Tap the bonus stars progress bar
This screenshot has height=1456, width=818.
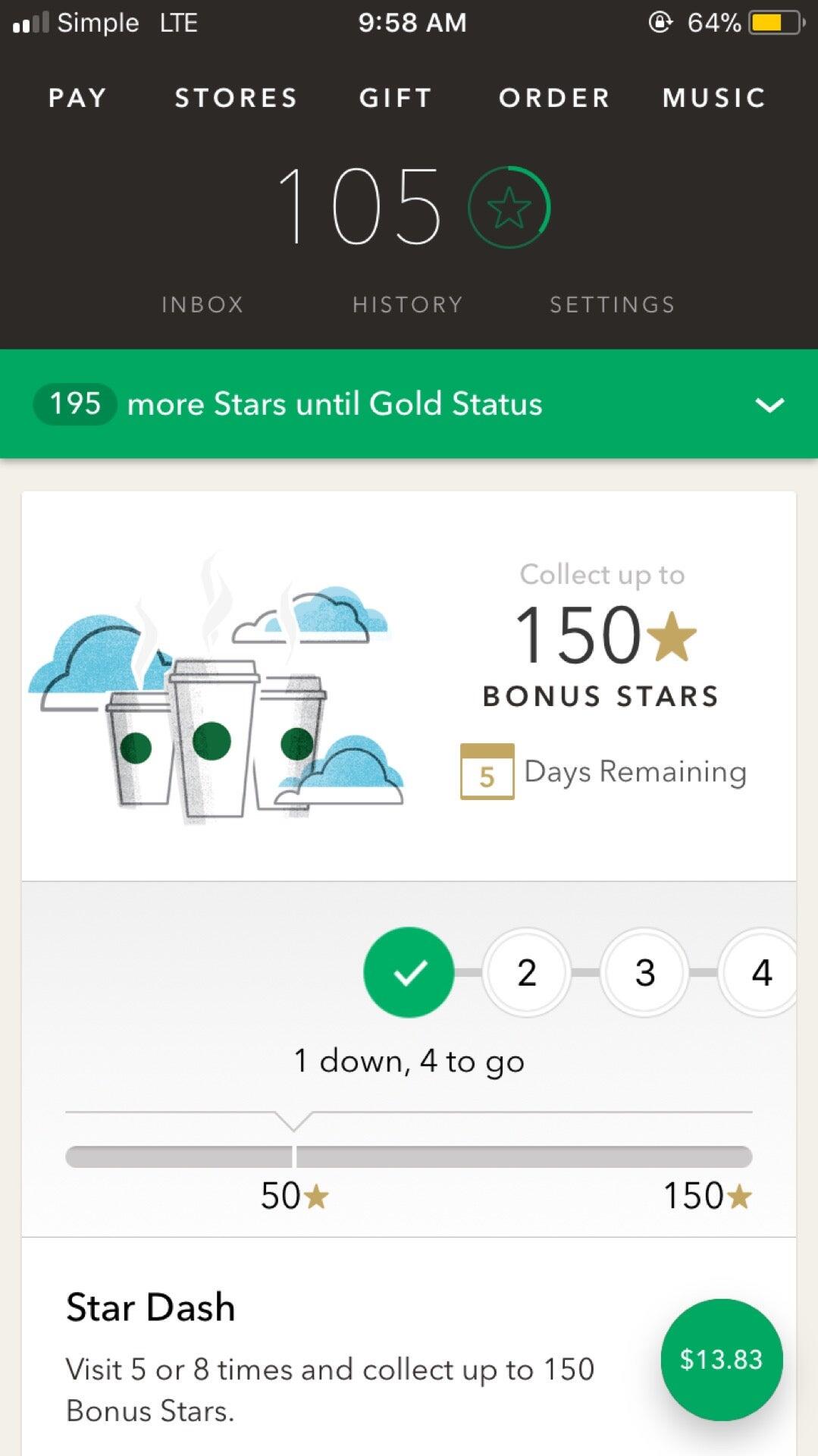(409, 1156)
